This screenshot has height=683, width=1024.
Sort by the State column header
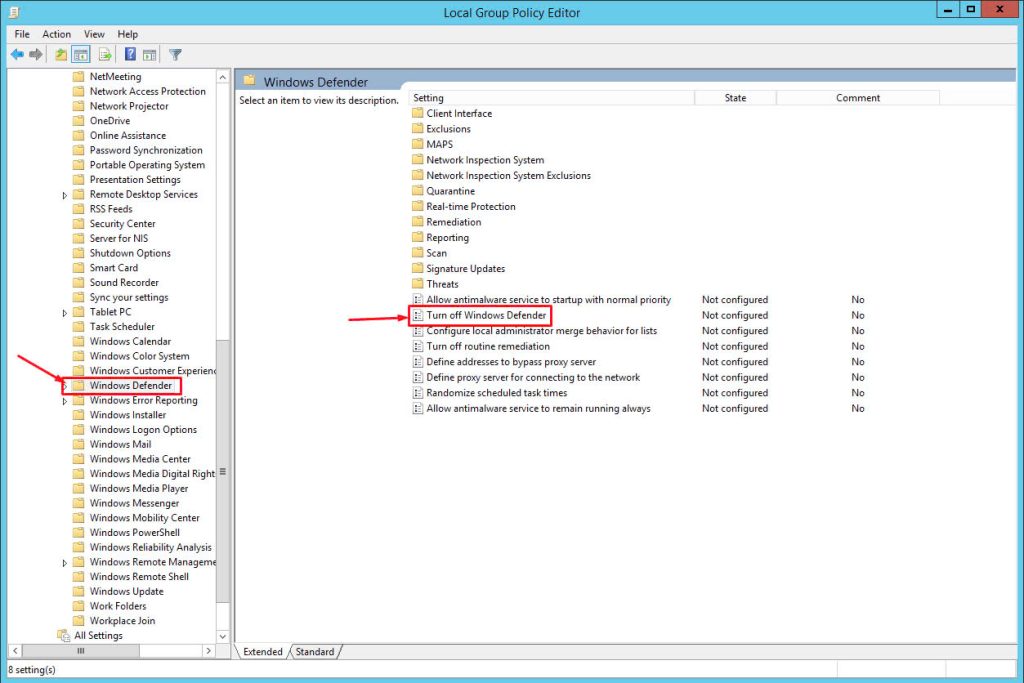point(735,98)
